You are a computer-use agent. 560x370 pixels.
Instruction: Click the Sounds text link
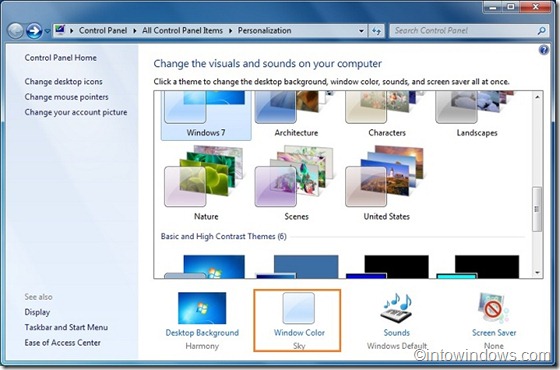coord(397,332)
